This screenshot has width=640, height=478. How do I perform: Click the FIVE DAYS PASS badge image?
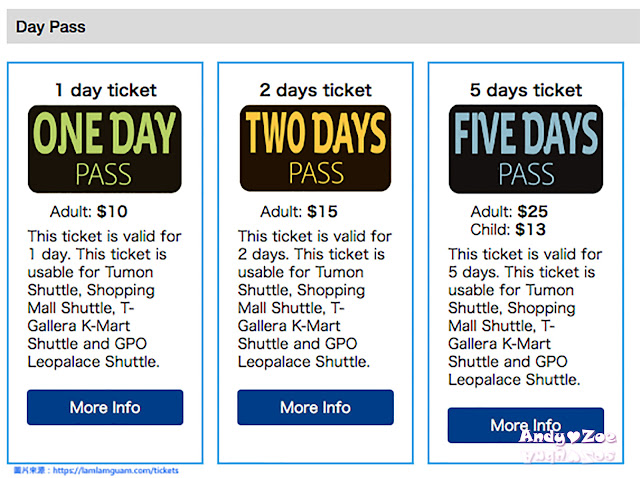(526, 149)
